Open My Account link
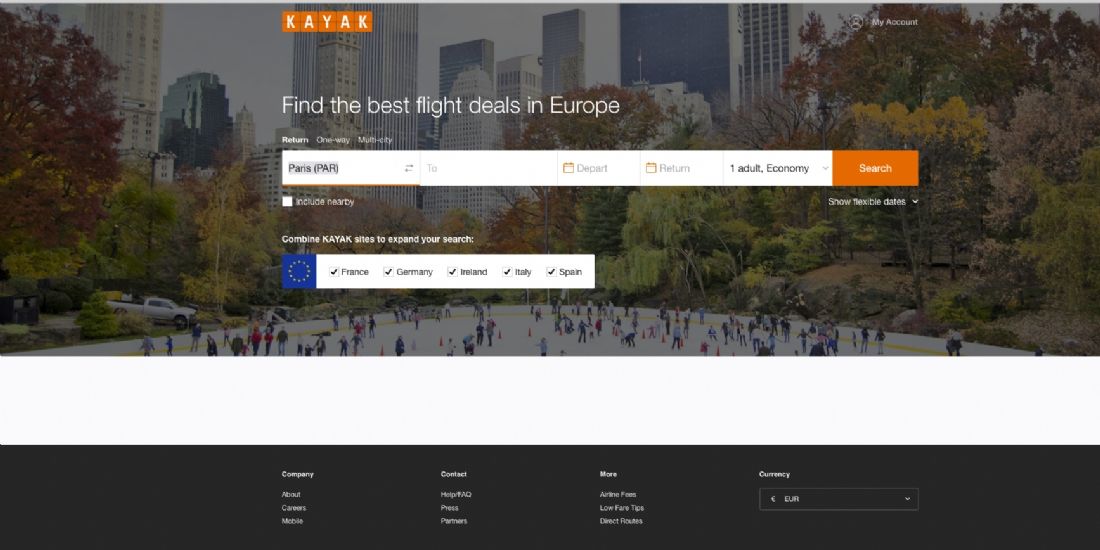Screen dimensions: 1100x550 pos(894,22)
